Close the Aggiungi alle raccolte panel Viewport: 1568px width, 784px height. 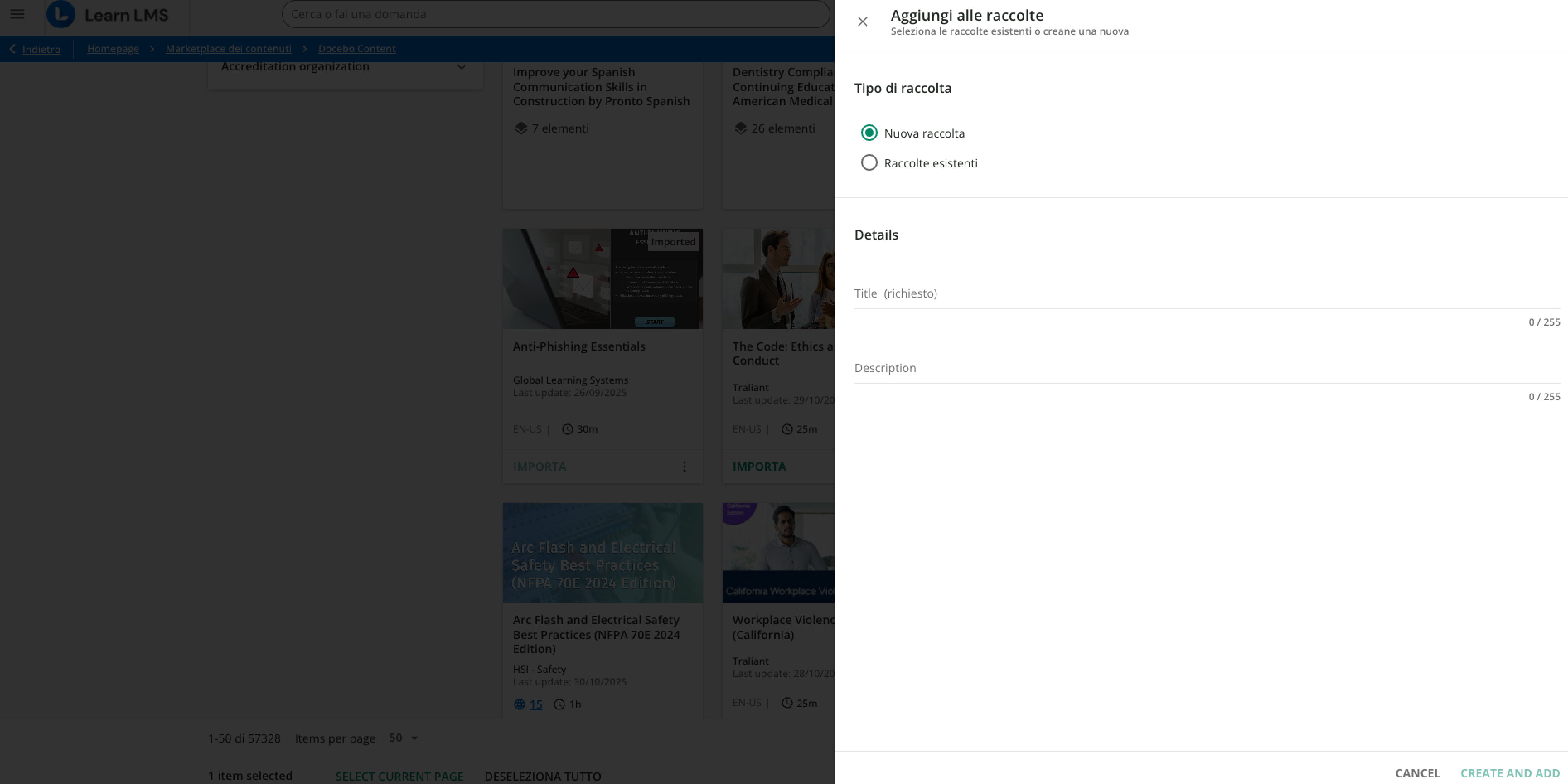(862, 22)
